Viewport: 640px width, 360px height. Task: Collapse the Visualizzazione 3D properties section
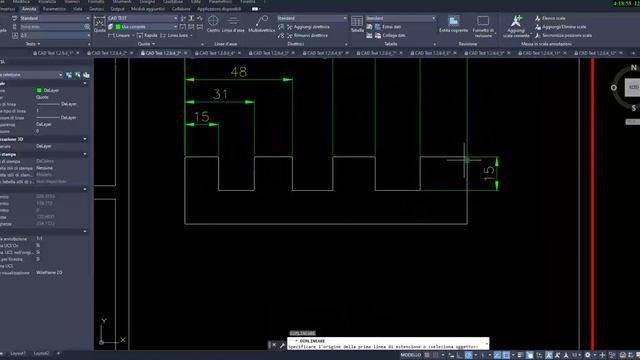tap(84, 139)
